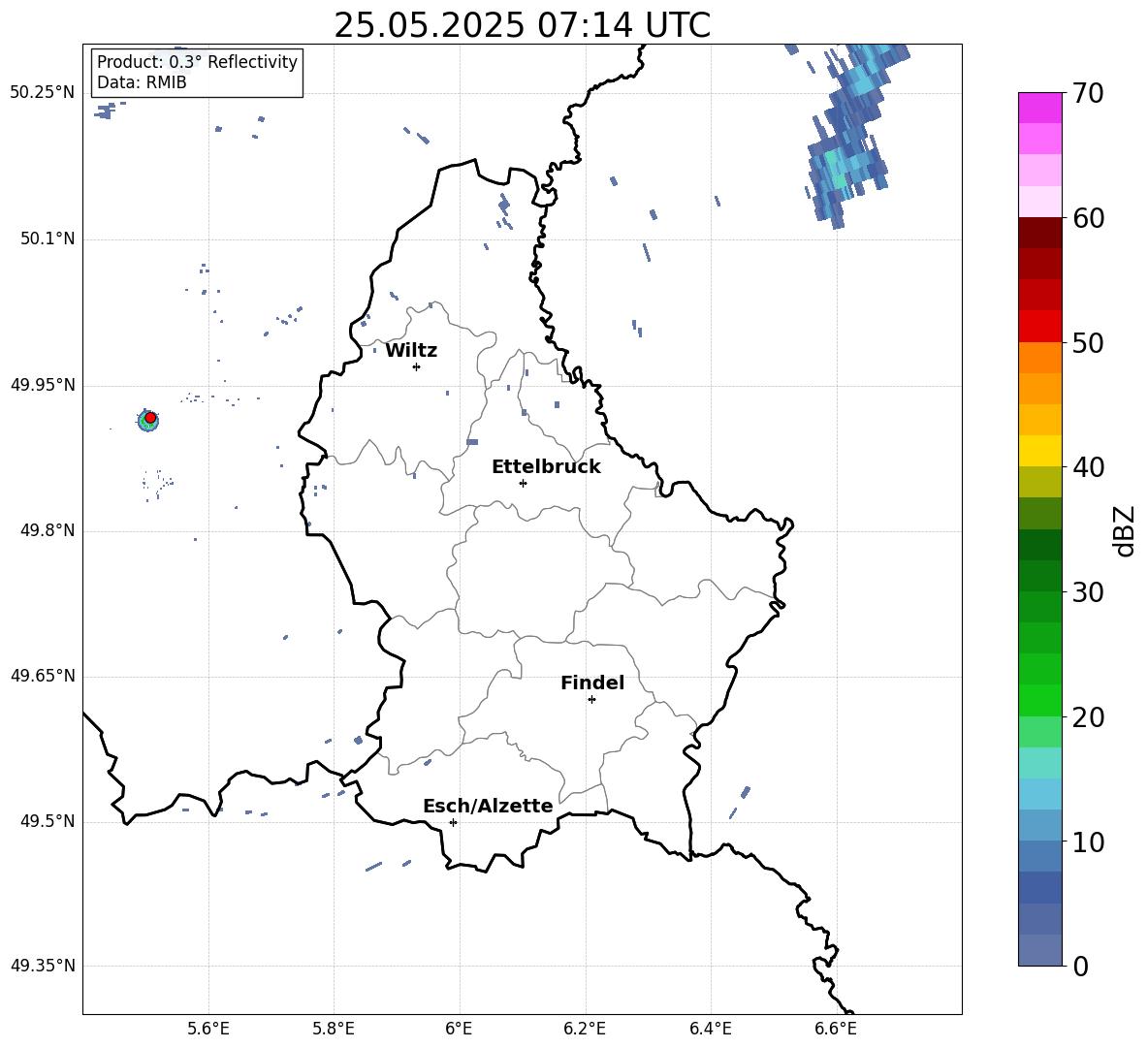
Task: Click the 5.8°E longitude tick label
Action: (x=334, y=1029)
